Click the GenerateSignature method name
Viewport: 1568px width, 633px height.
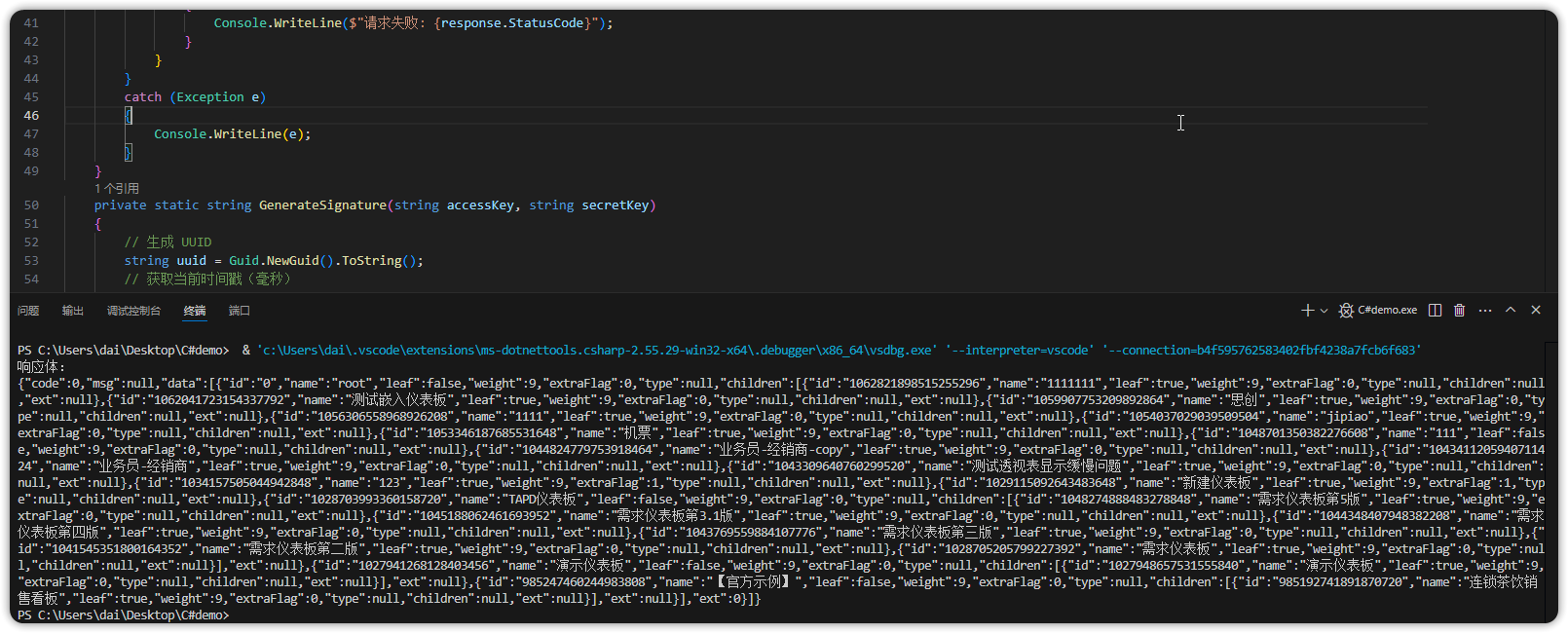(322, 205)
